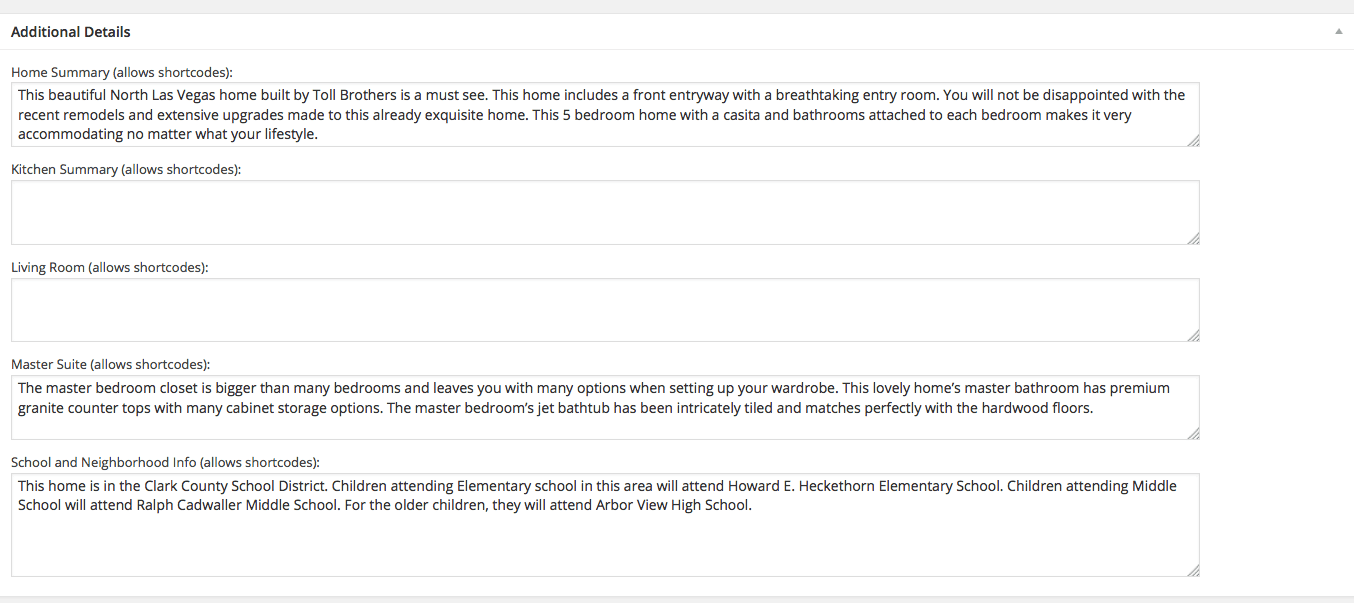
Task: Focus the Master Suite text area
Action: click(x=605, y=408)
